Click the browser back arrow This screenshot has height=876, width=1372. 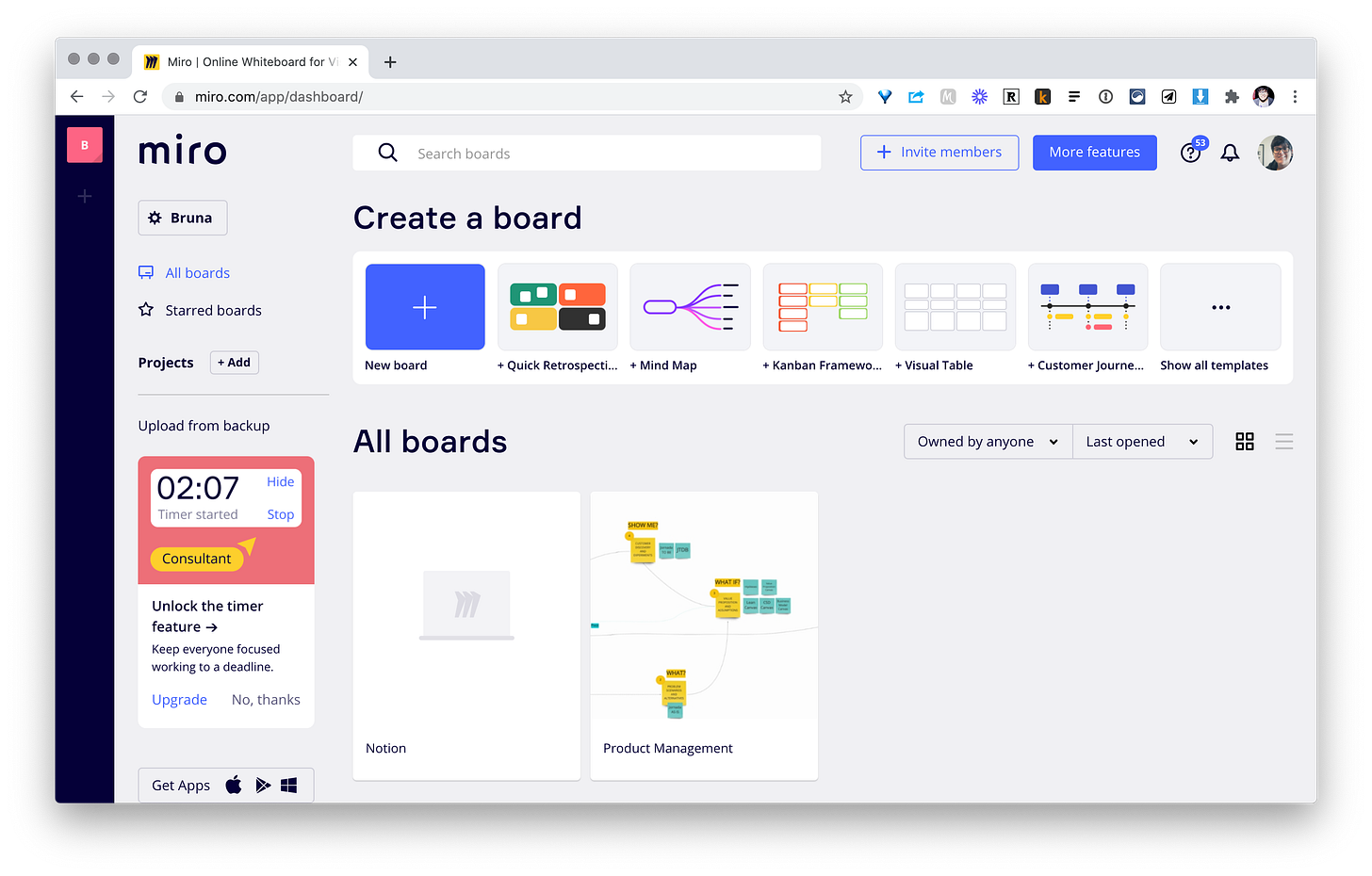[77, 96]
